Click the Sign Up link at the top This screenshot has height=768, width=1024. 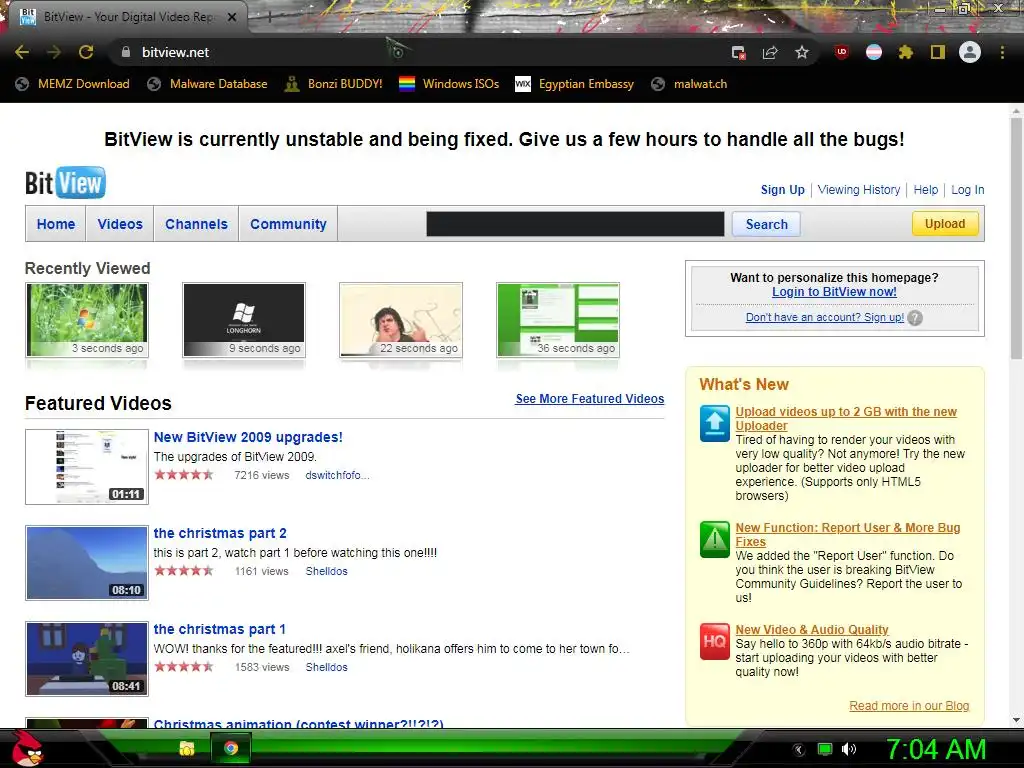[782, 189]
